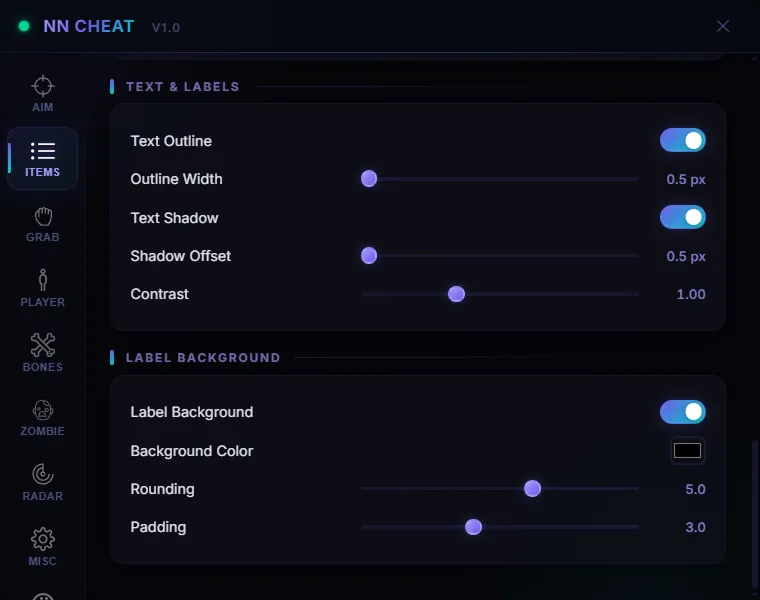Click the Shadow Offset slider knob
The height and width of the screenshot is (600, 760).
pyautogui.click(x=369, y=255)
